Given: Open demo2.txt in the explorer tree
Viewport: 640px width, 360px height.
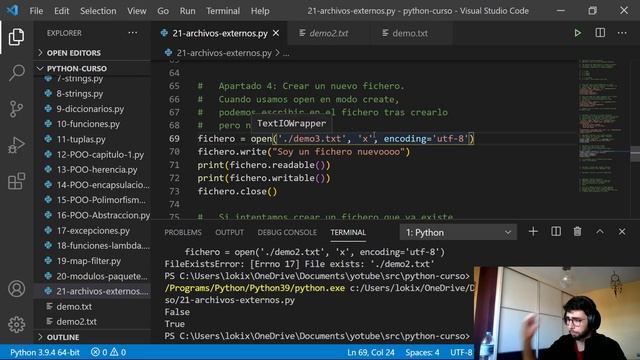Looking at the screenshot, I should [x=76, y=322].
